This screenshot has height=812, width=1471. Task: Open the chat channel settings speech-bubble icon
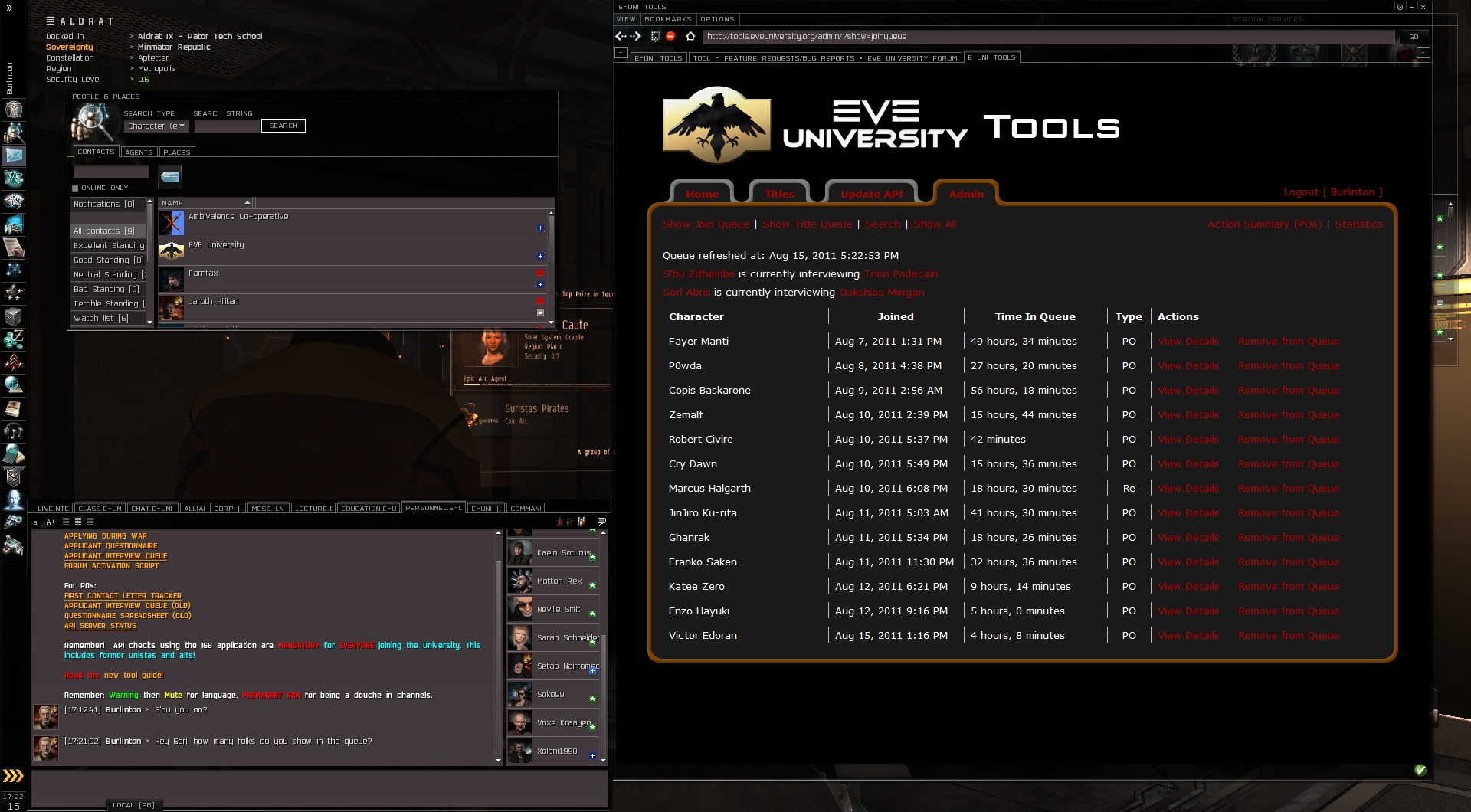coord(601,522)
